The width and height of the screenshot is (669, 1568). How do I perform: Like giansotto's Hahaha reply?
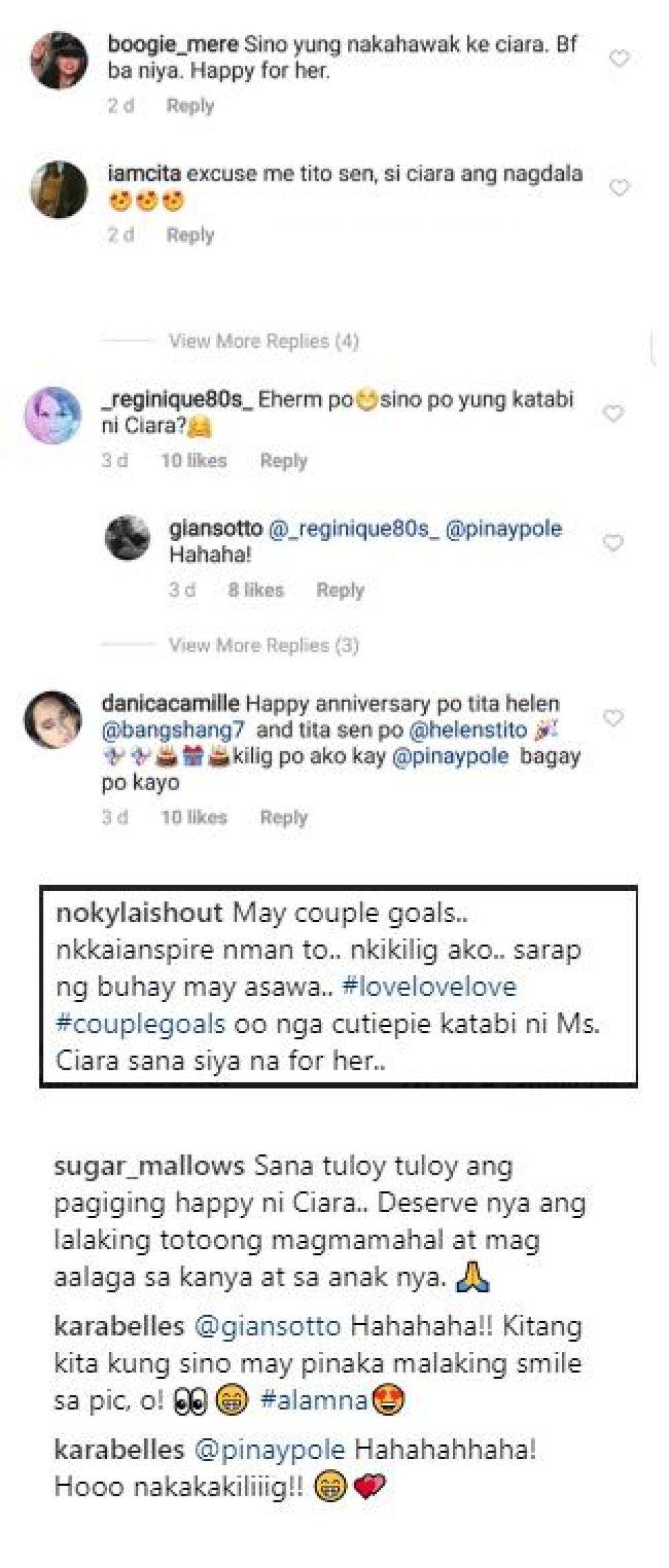[x=613, y=543]
